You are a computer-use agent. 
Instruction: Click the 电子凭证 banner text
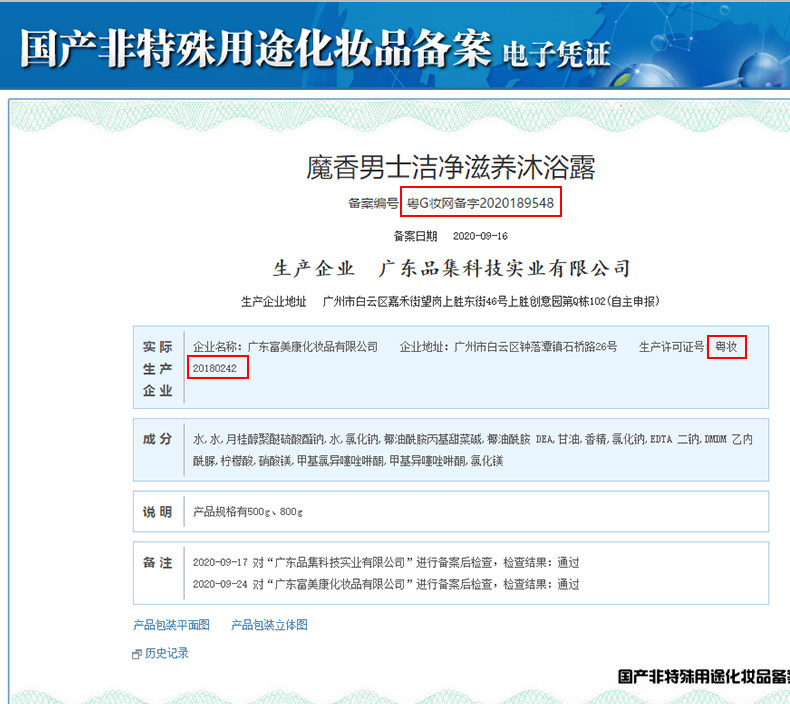pos(556,54)
